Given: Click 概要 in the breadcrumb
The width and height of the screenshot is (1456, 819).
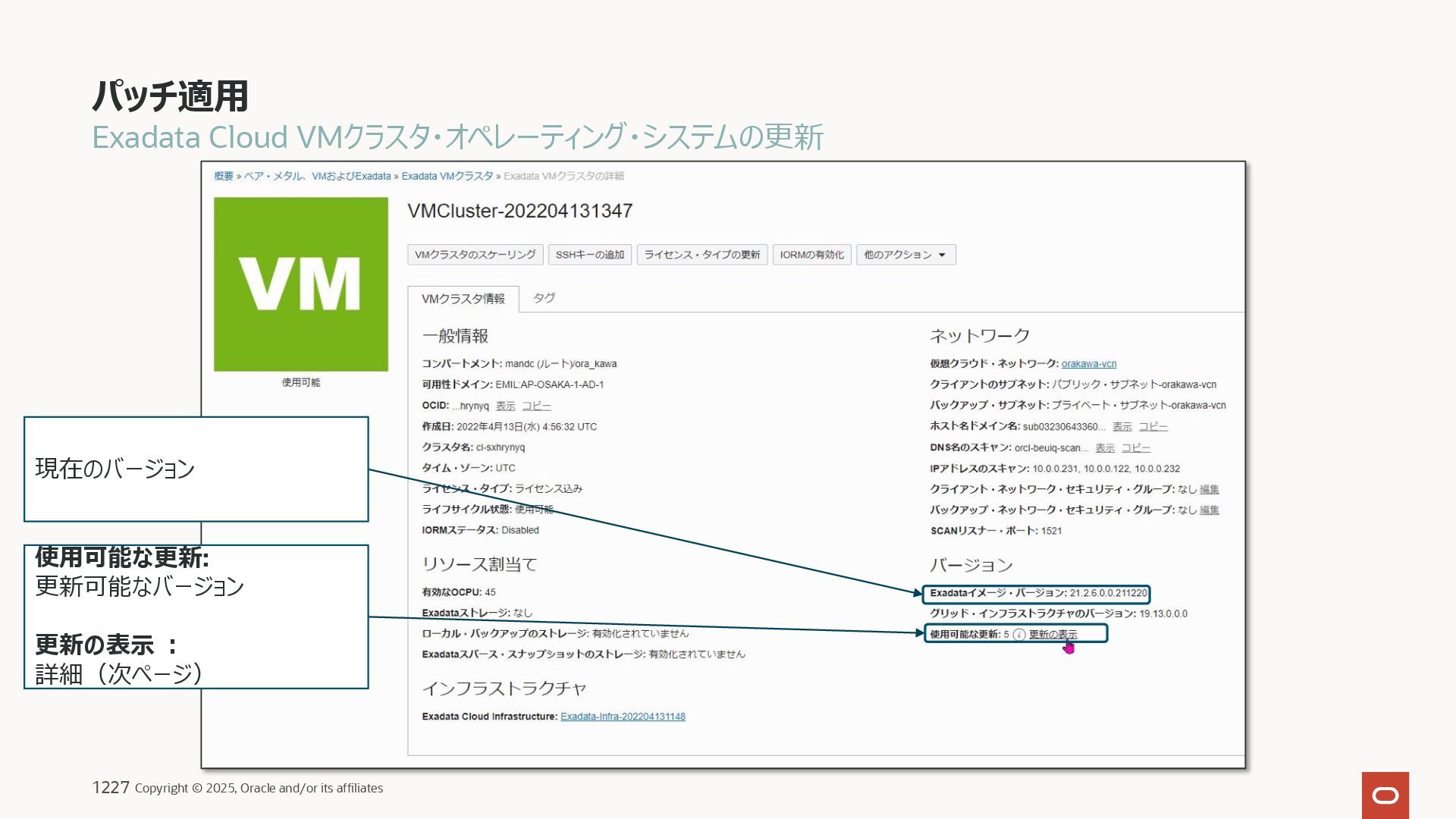Looking at the screenshot, I should 223,176.
